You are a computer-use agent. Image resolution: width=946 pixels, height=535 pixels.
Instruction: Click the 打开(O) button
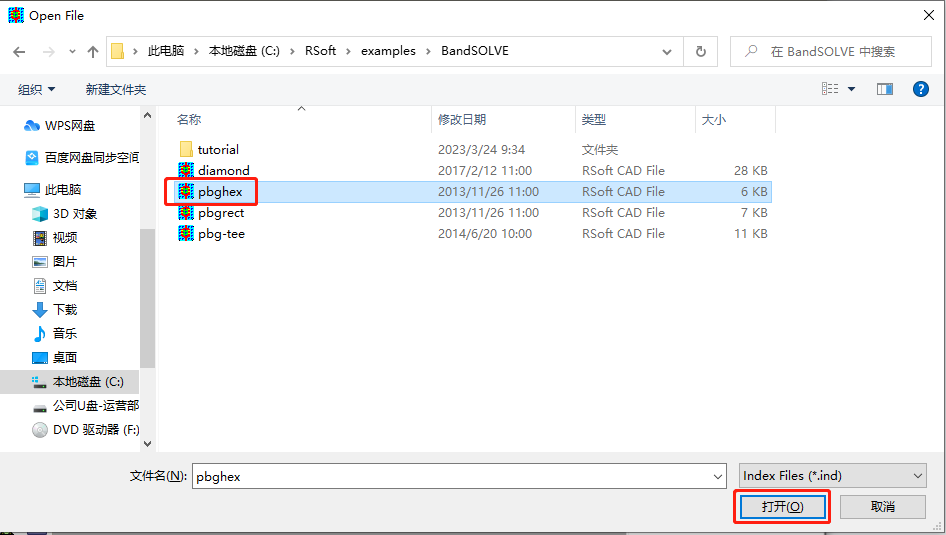782,507
